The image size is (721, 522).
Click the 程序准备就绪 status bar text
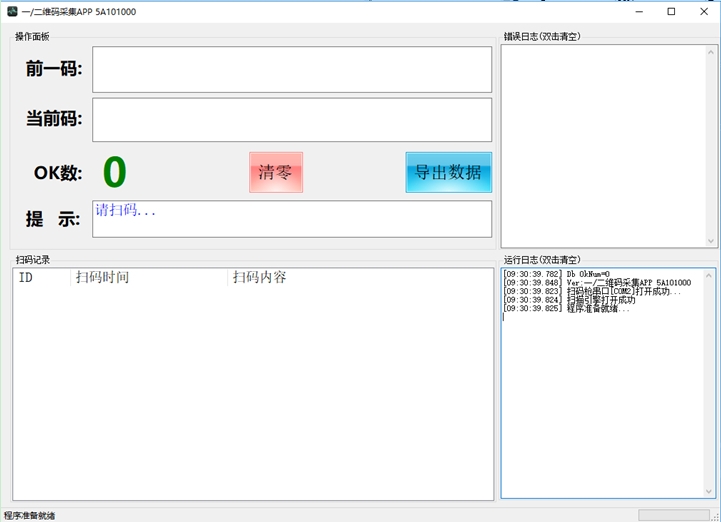[x=30, y=515]
